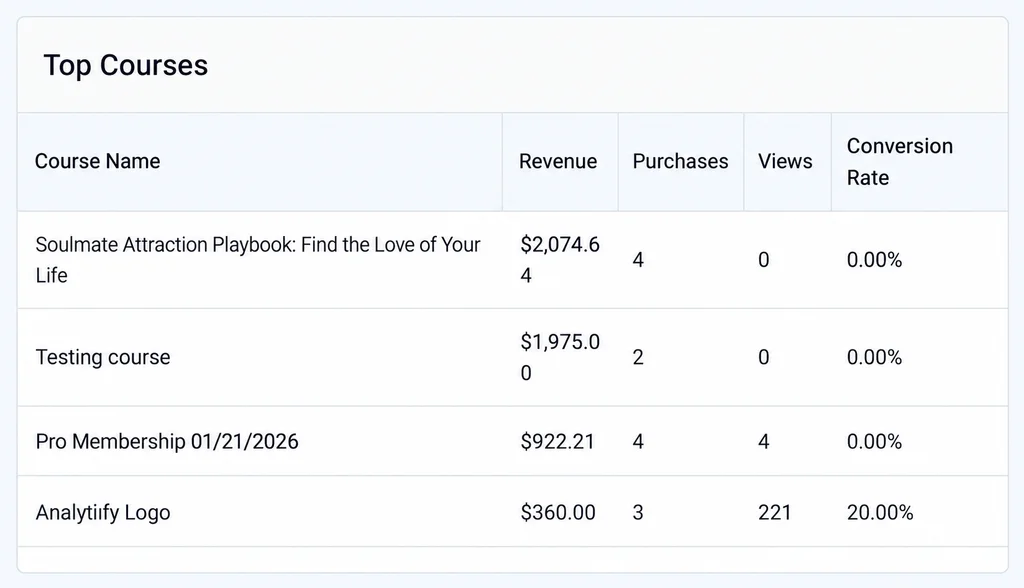Click the 221 views value
This screenshot has width=1024, height=588.
point(775,512)
